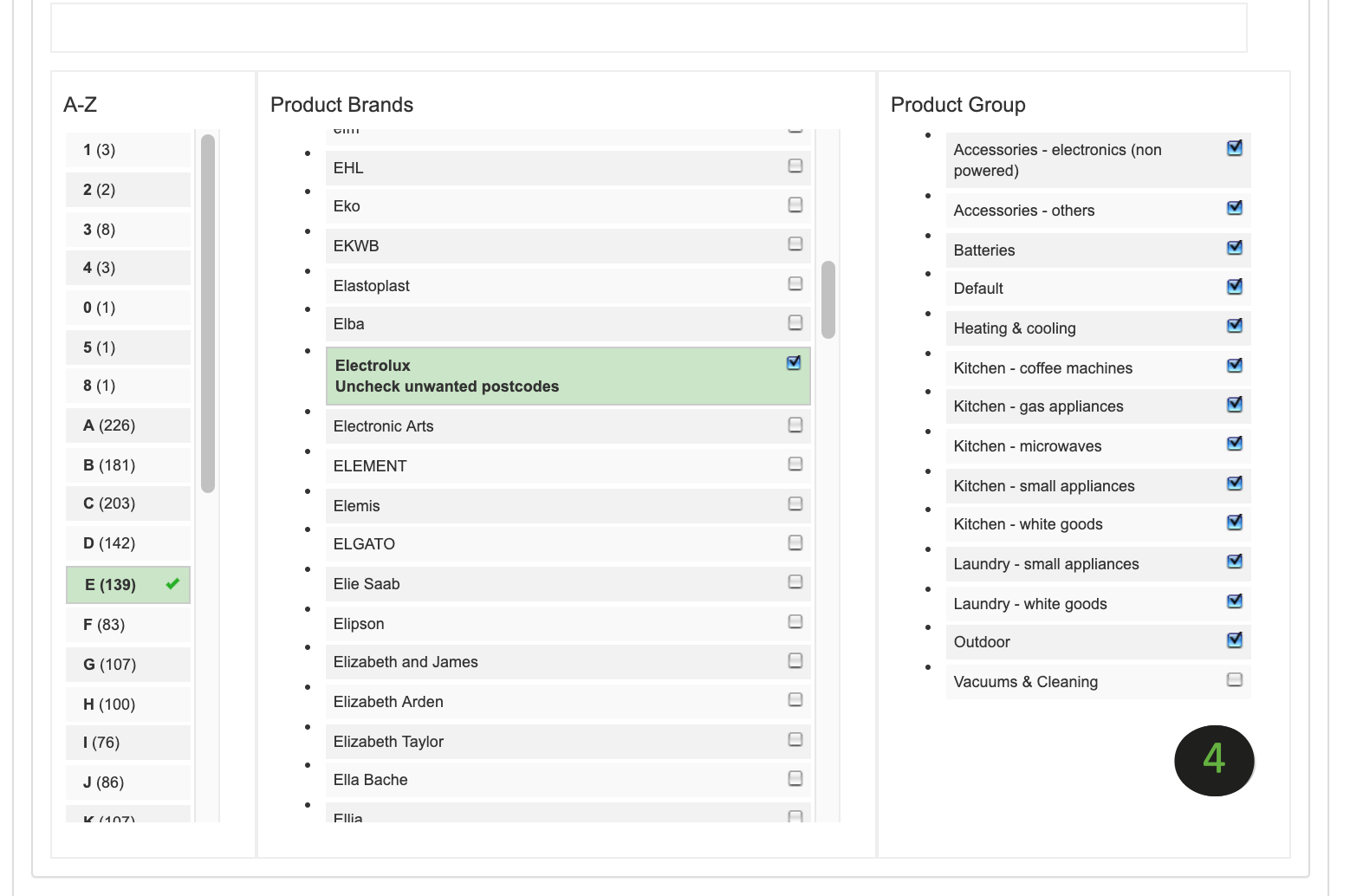Image resolution: width=1350 pixels, height=896 pixels.
Task: Open letter D (142) brands
Action: click(128, 543)
